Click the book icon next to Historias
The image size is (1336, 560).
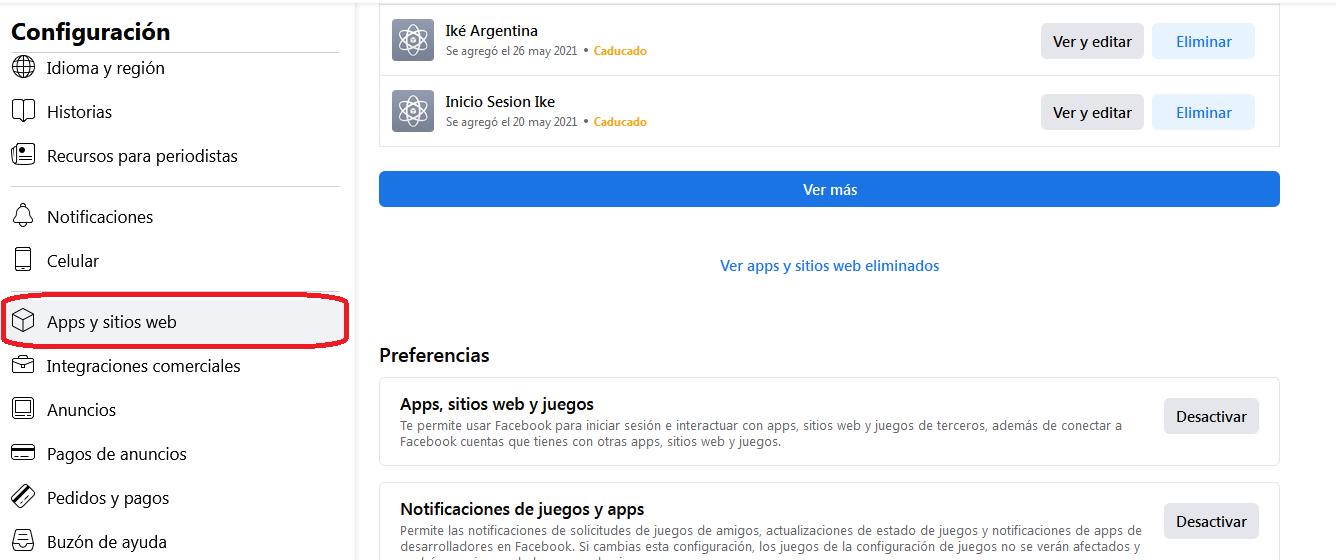(x=23, y=112)
